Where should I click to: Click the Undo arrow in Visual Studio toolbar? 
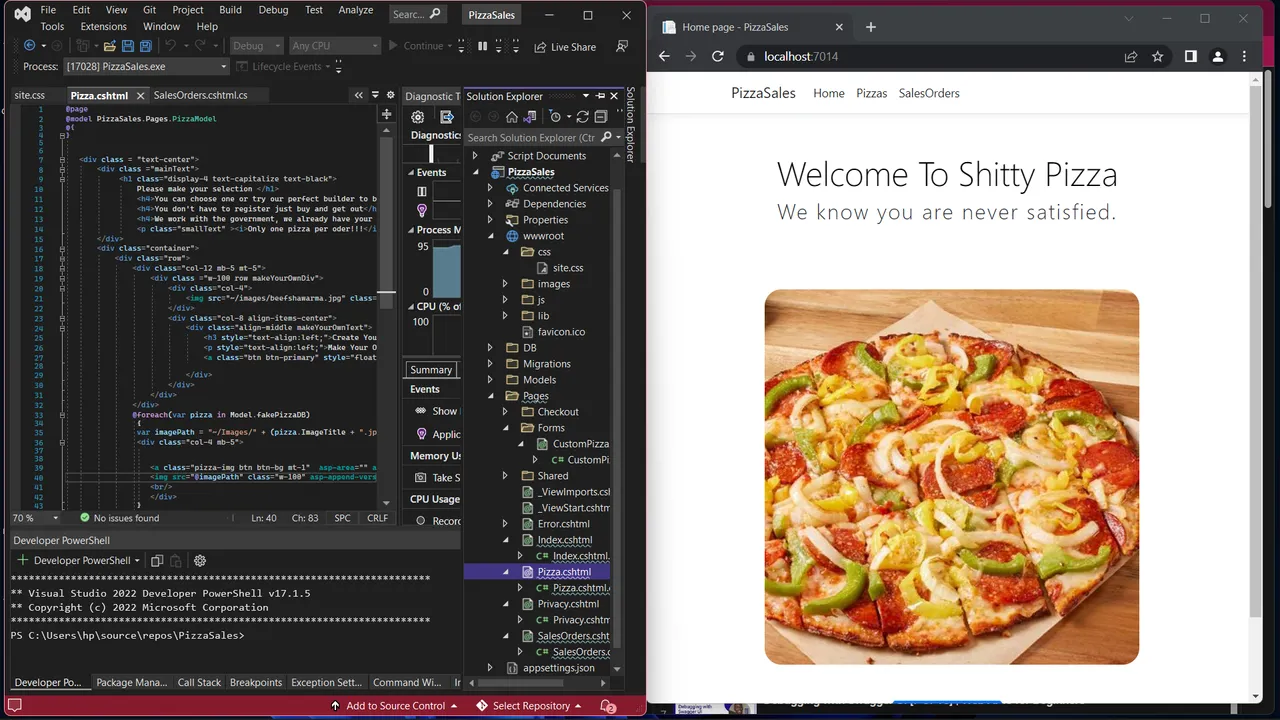171,46
